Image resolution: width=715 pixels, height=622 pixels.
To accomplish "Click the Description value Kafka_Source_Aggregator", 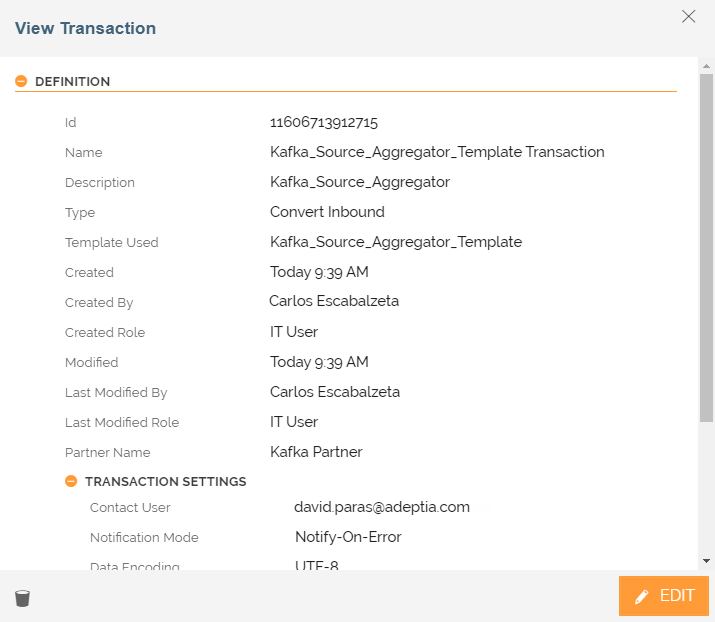I will pyautogui.click(x=360, y=183).
